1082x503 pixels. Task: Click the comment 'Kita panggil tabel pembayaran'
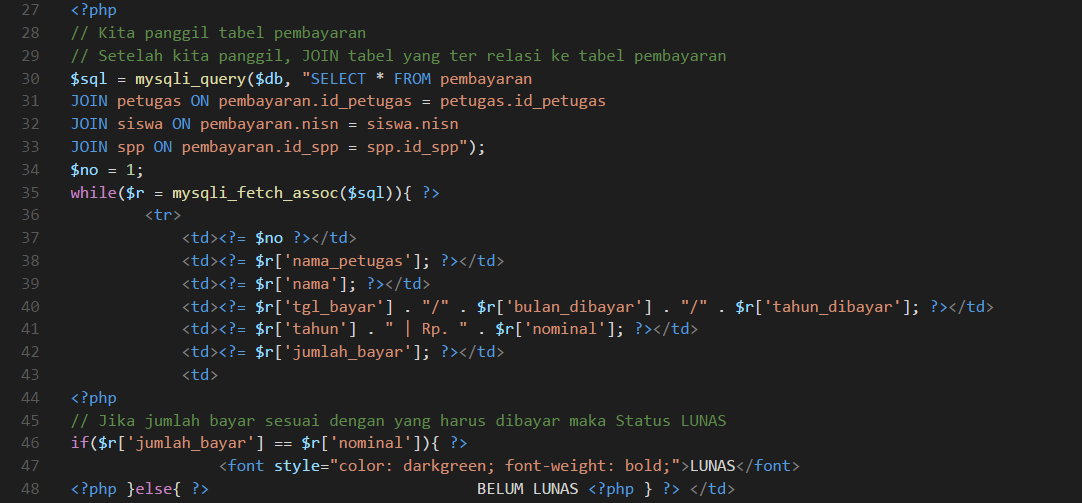coord(218,33)
